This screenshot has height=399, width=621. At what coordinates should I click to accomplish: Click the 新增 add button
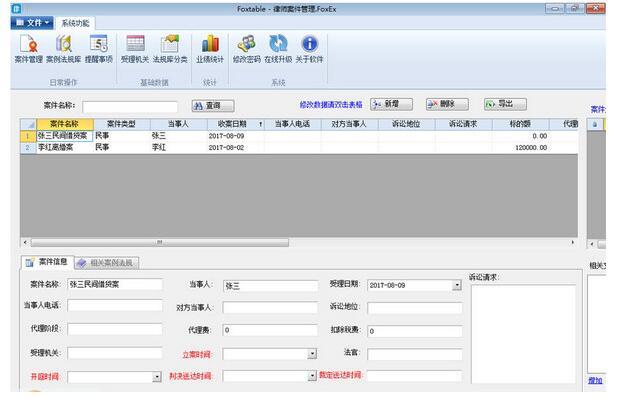(x=391, y=104)
